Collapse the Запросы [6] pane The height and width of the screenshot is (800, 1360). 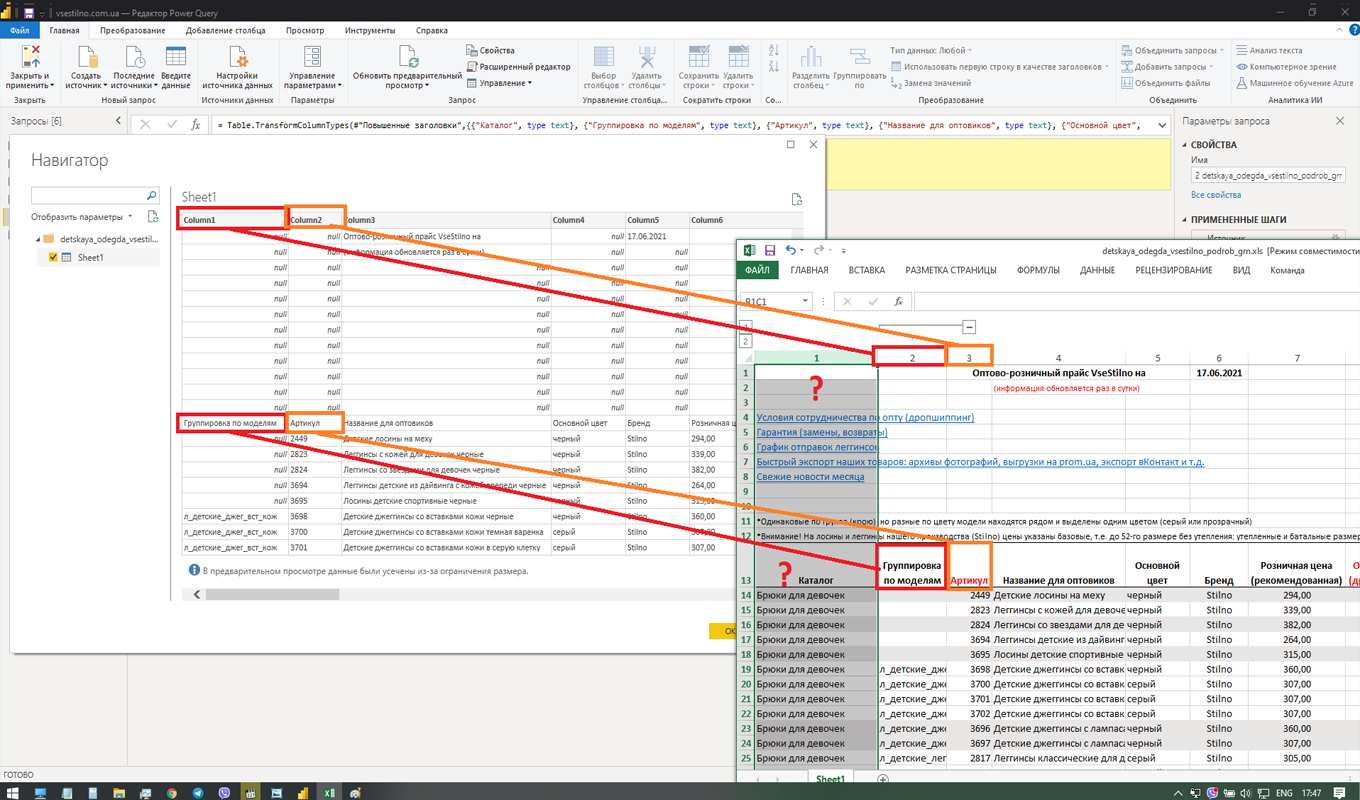[118, 121]
